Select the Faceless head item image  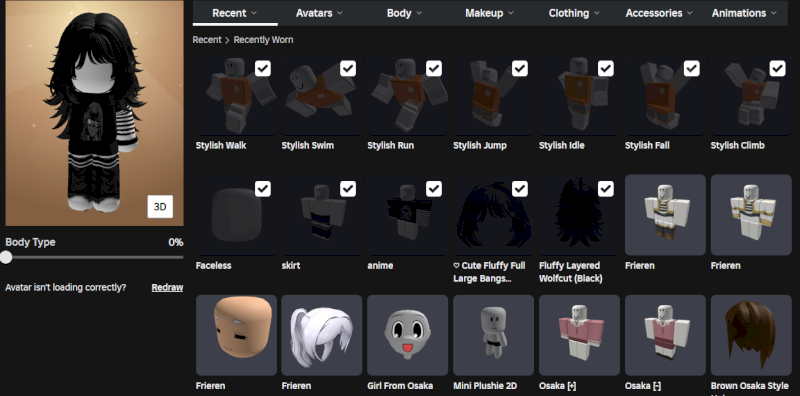pyautogui.click(x=236, y=215)
